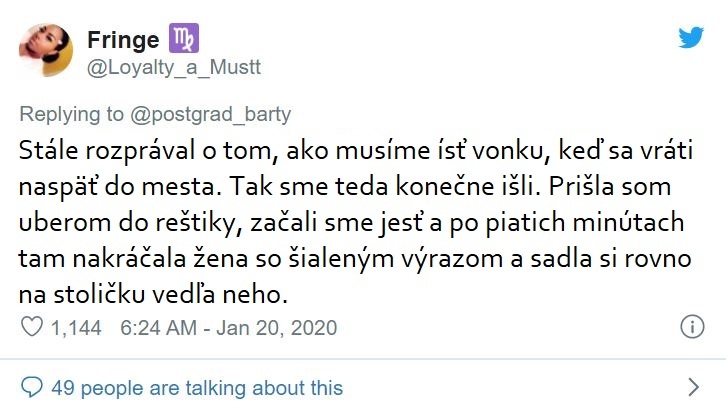
Task: Expand the conversation with the right chevron
Action: (x=694, y=387)
